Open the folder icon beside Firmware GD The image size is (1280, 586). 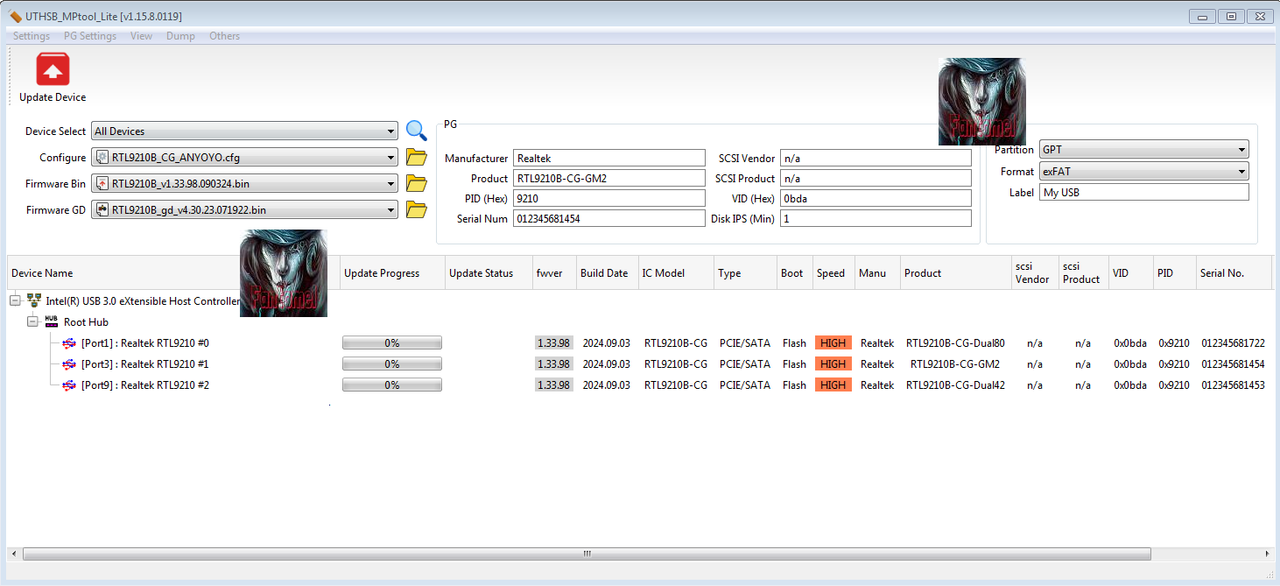click(416, 210)
